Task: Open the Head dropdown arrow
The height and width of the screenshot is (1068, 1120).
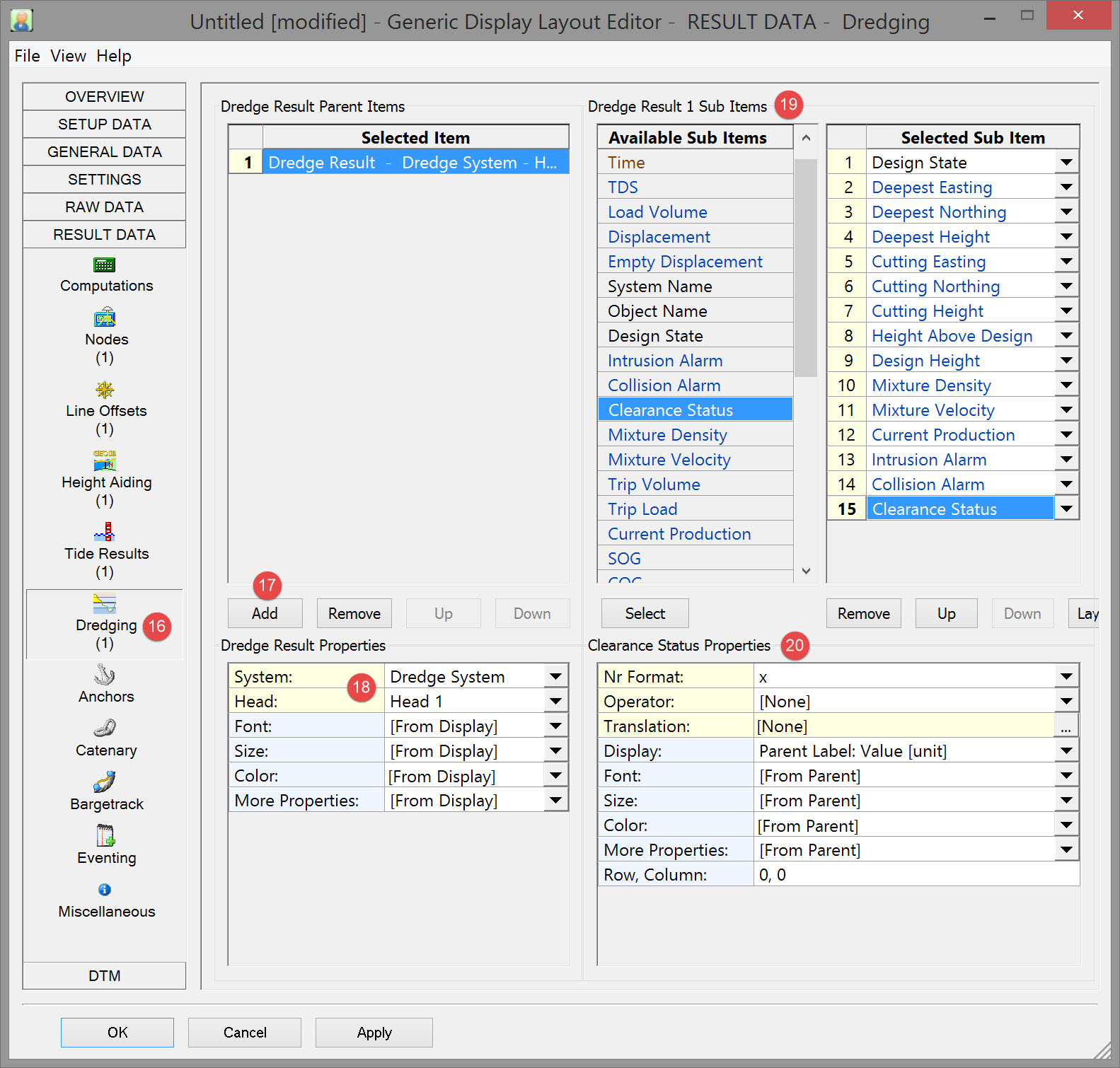Action: [x=555, y=702]
